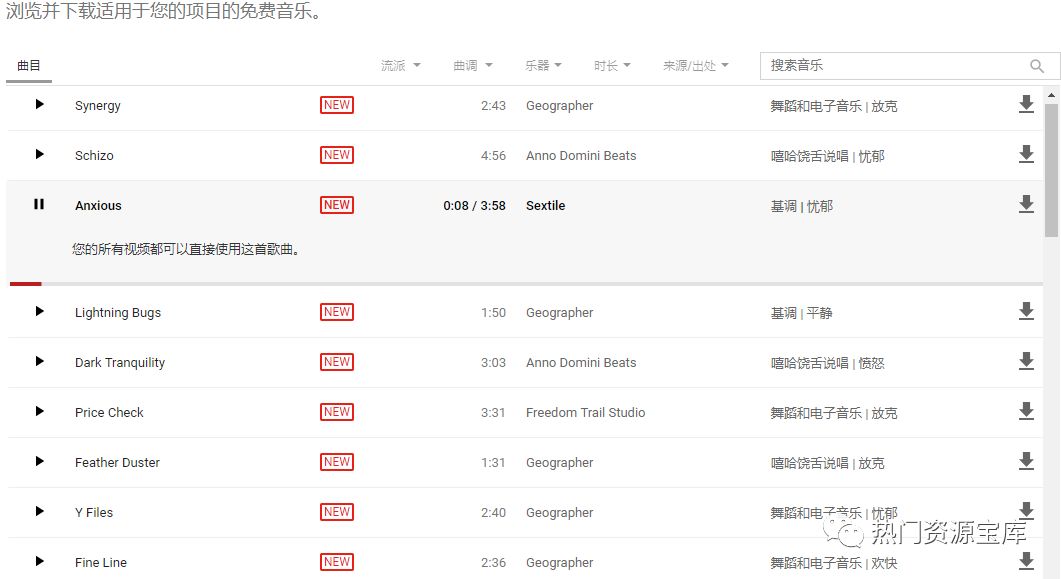The width and height of the screenshot is (1061, 579).
Task: Click Geographer artist in Synergy row
Action: 560,106
